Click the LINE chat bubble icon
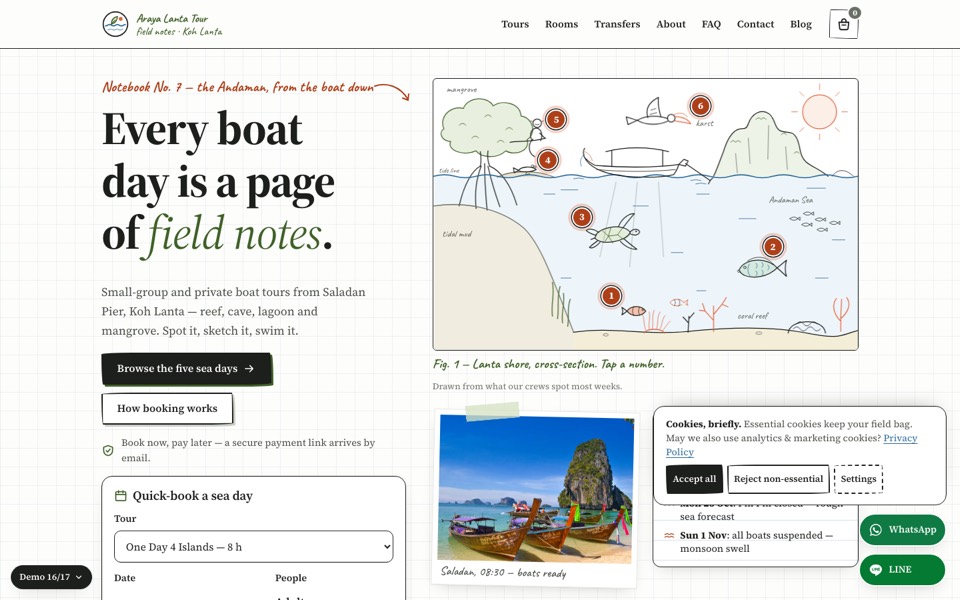The height and width of the screenshot is (600, 960). (876, 569)
